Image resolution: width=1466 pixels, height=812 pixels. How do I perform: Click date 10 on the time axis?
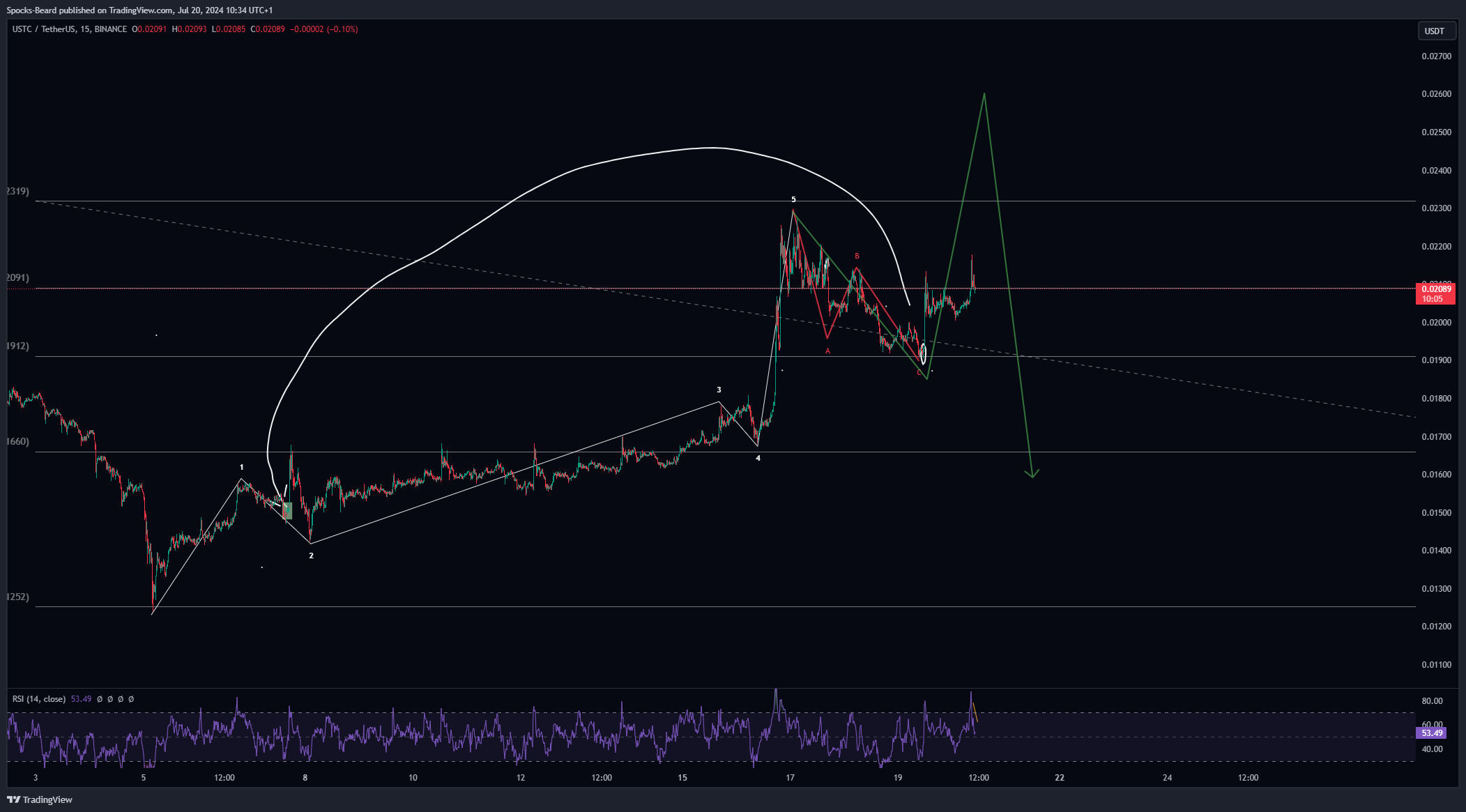[x=413, y=778]
